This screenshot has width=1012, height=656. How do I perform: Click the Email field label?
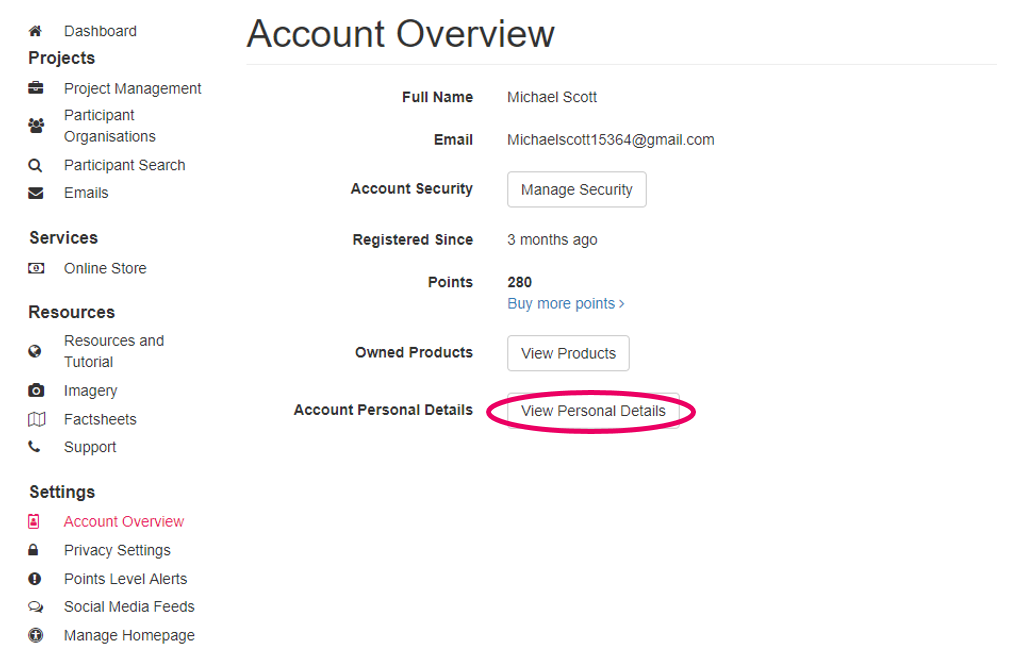click(454, 139)
